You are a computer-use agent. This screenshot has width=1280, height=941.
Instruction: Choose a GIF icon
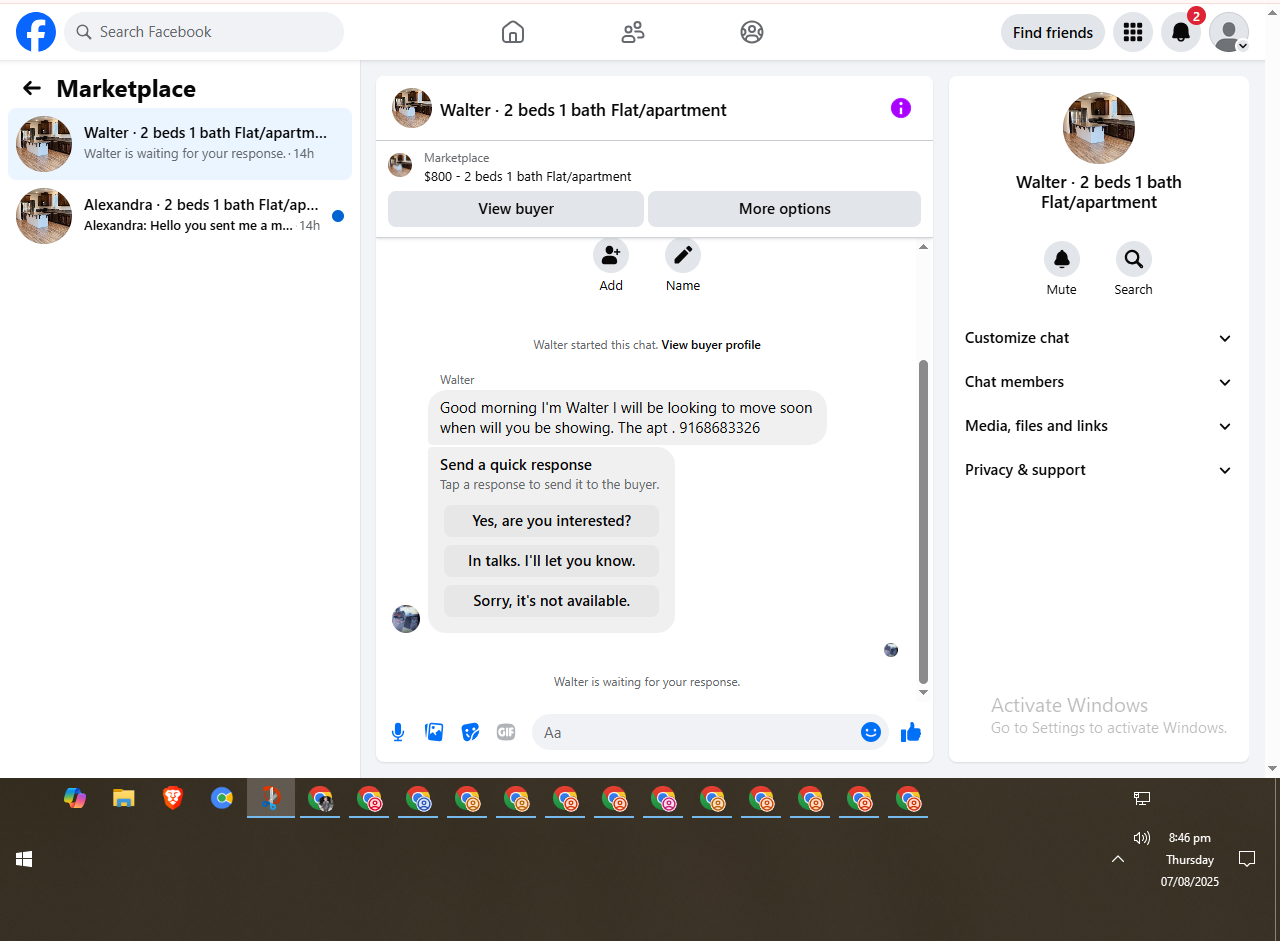click(506, 732)
